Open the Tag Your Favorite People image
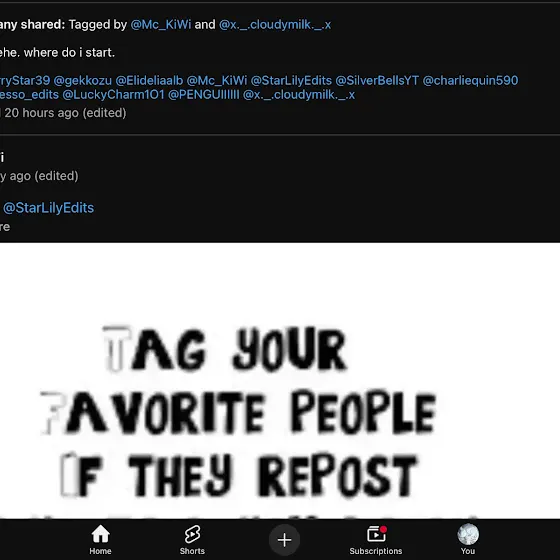 click(280, 381)
